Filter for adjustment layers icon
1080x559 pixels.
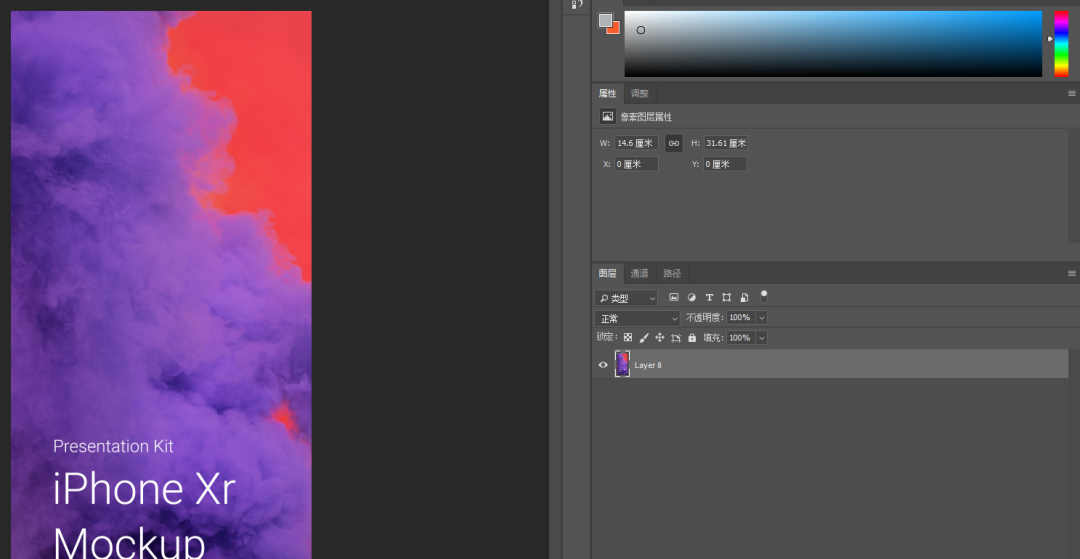point(692,297)
